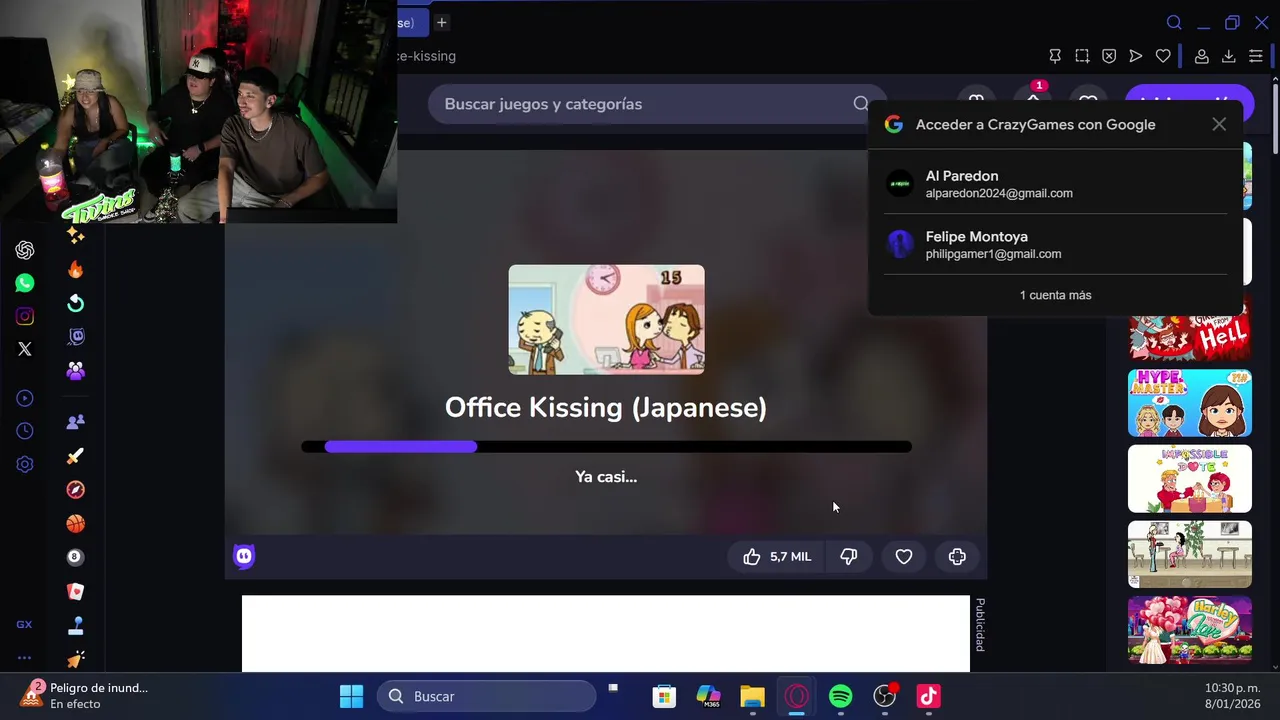Open Spotify from taskbar
The height and width of the screenshot is (720, 1280).
pos(840,696)
